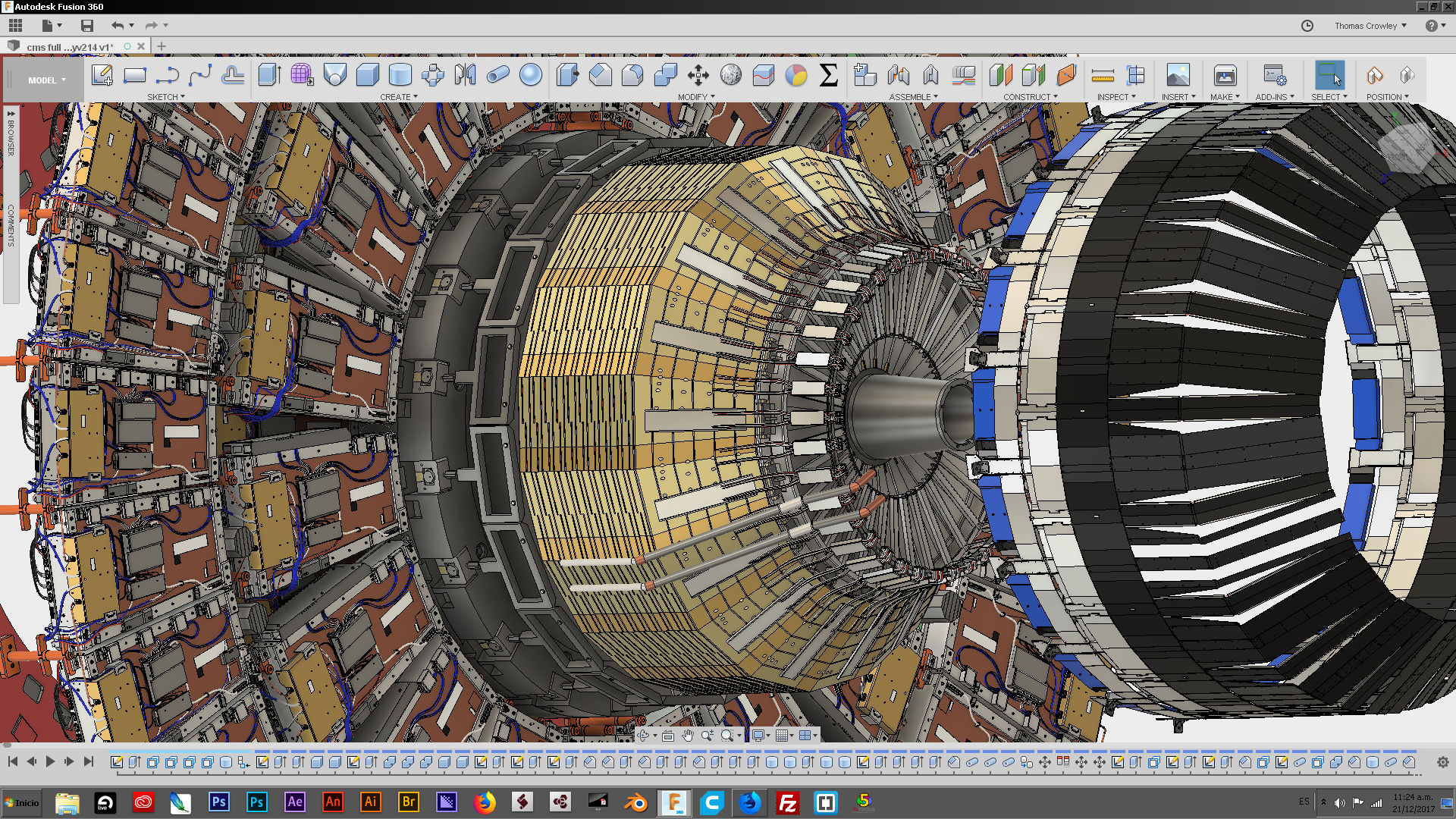Open the MODEL workspace dropdown
This screenshot has width=1456, height=819.
pyautogui.click(x=47, y=80)
